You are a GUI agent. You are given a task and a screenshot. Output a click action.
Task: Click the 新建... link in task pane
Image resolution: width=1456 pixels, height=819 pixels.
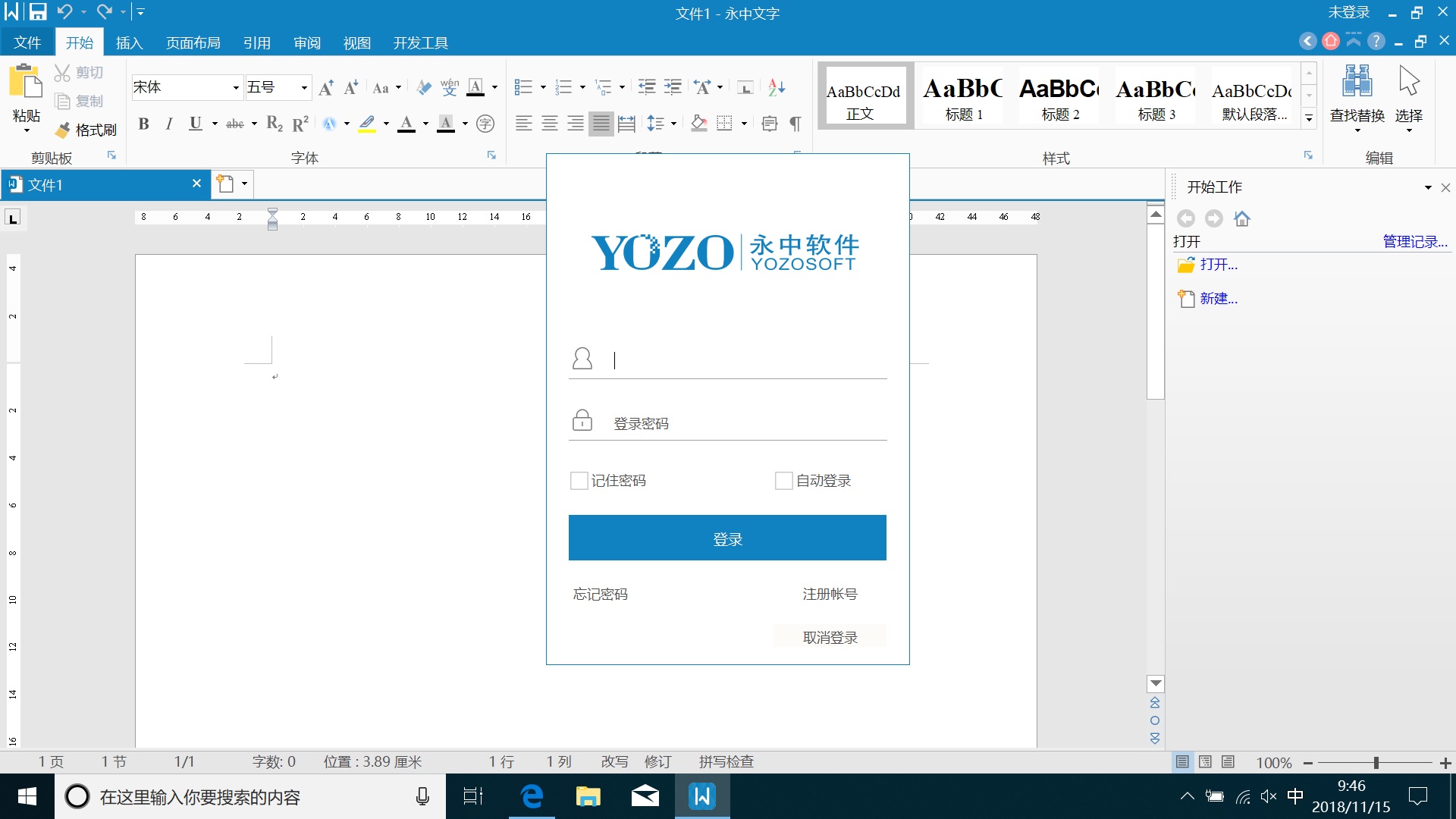tap(1219, 299)
